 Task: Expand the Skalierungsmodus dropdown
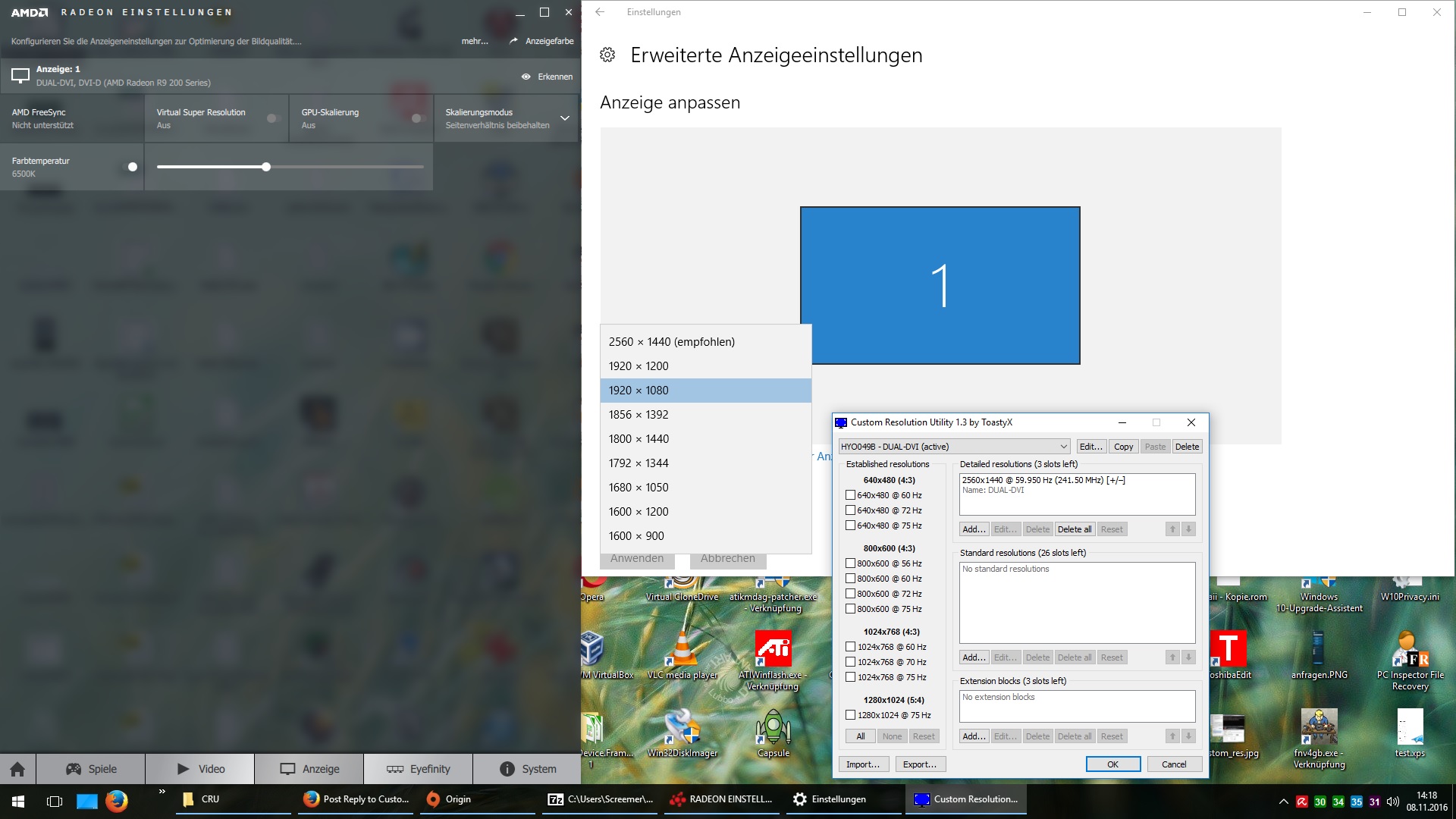(564, 118)
